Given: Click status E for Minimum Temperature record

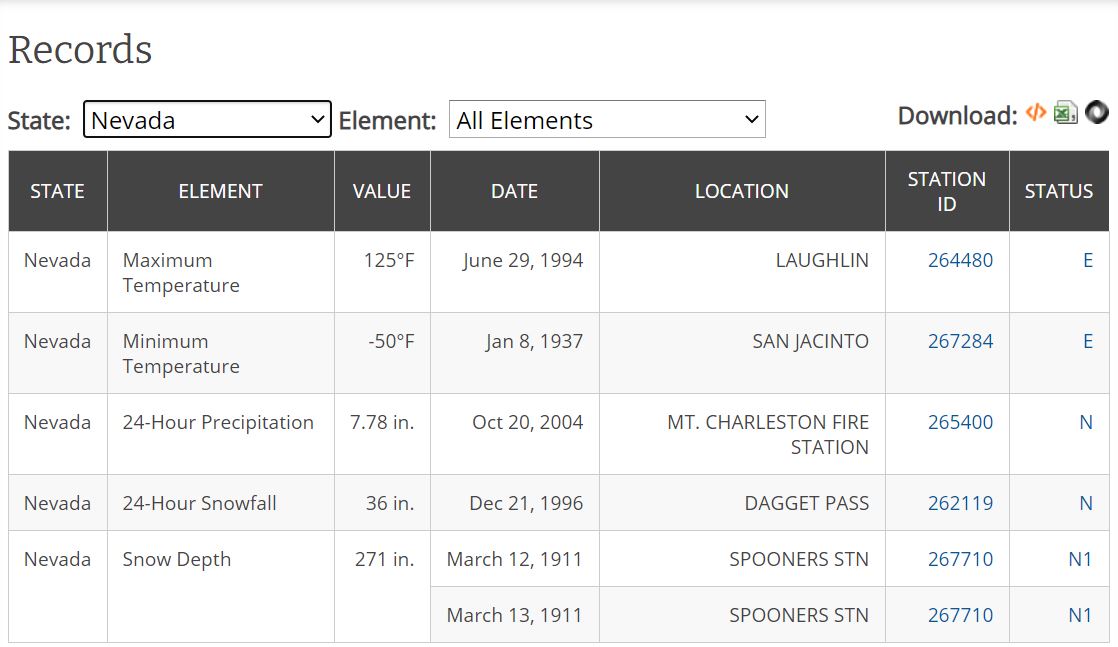Looking at the screenshot, I should click(1087, 341).
